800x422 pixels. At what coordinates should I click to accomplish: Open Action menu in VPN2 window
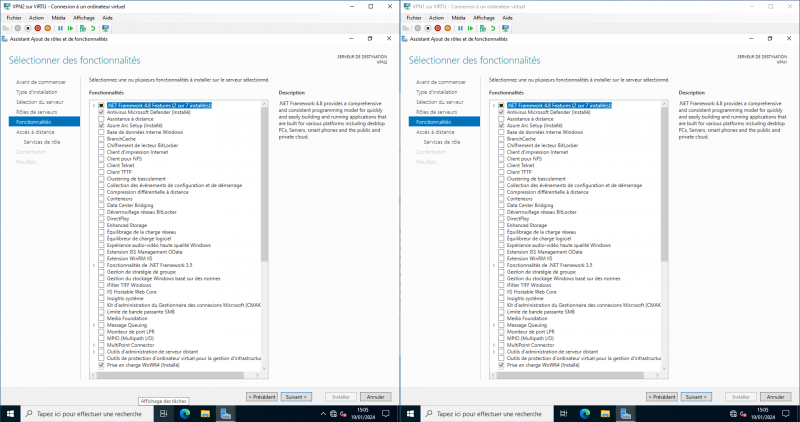(x=36, y=18)
